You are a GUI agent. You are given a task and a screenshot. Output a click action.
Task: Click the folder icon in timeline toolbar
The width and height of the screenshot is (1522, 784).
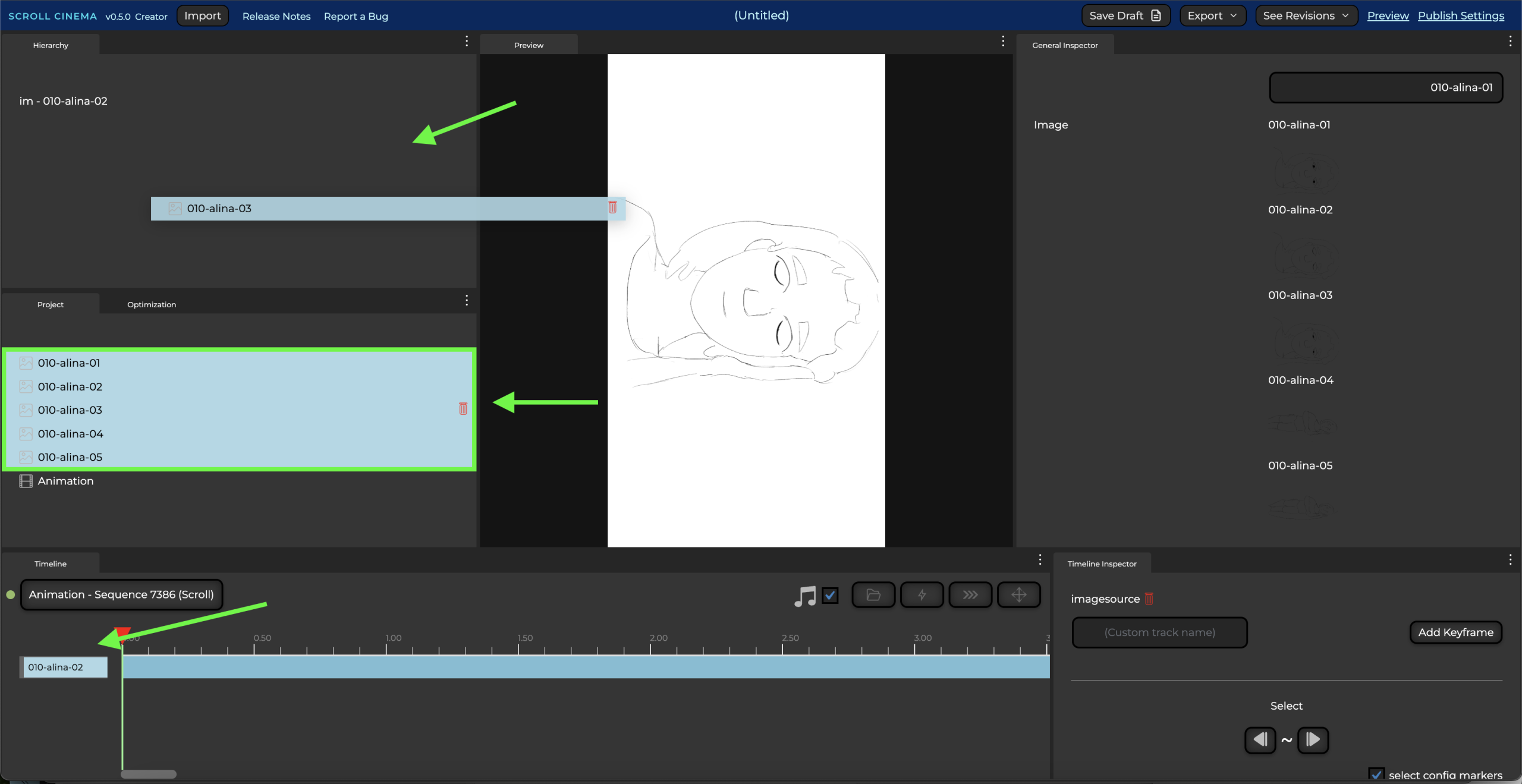(x=873, y=595)
